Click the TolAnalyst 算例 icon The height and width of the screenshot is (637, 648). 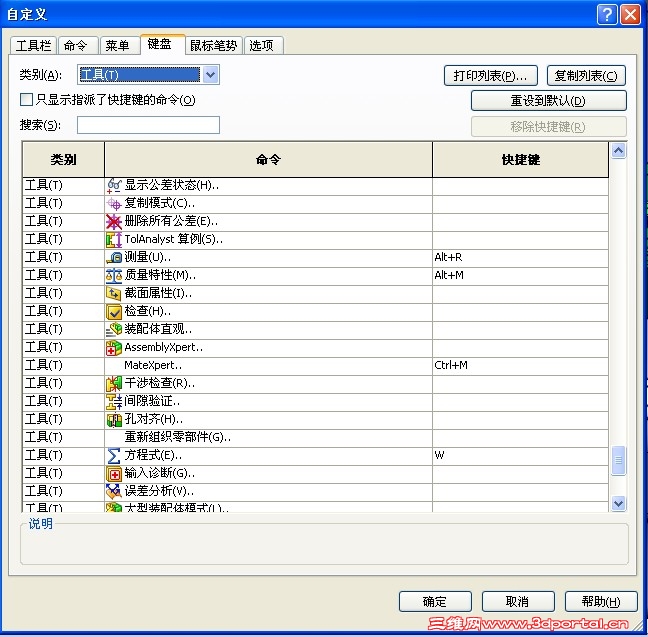(x=114, y=240)
